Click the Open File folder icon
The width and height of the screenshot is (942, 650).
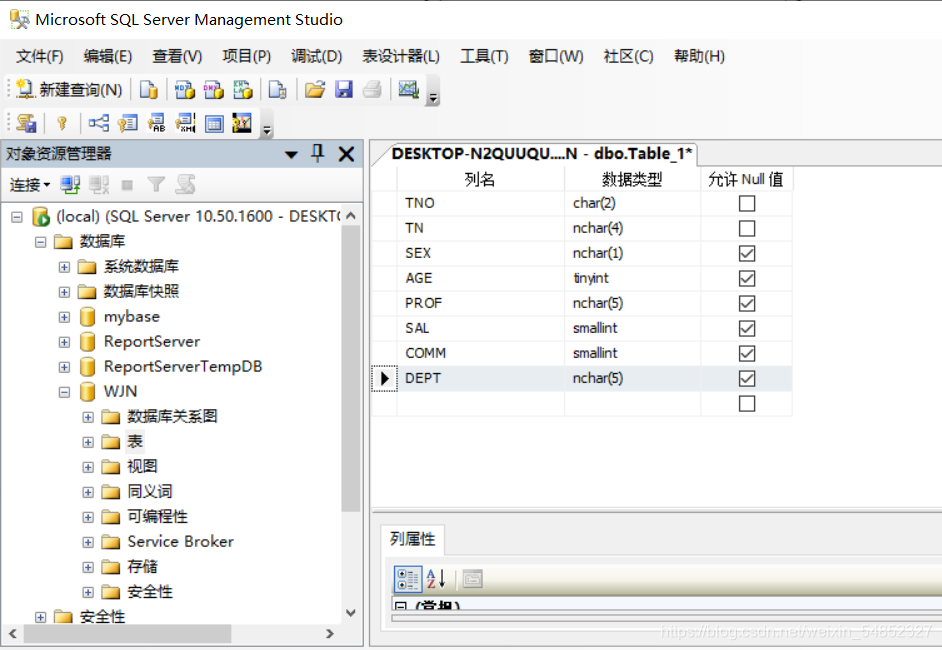coord(315,90)
